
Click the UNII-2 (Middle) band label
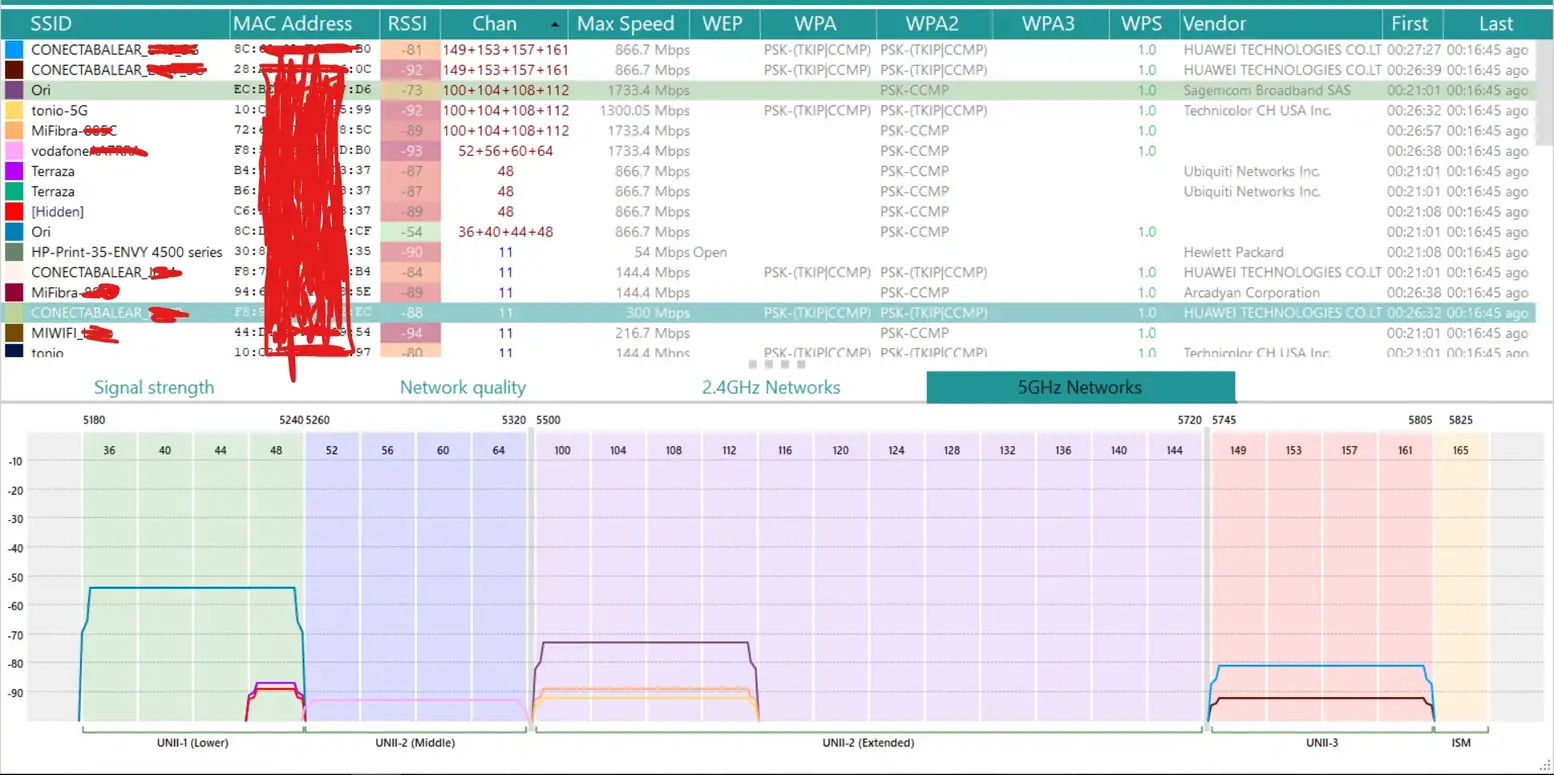415,743
